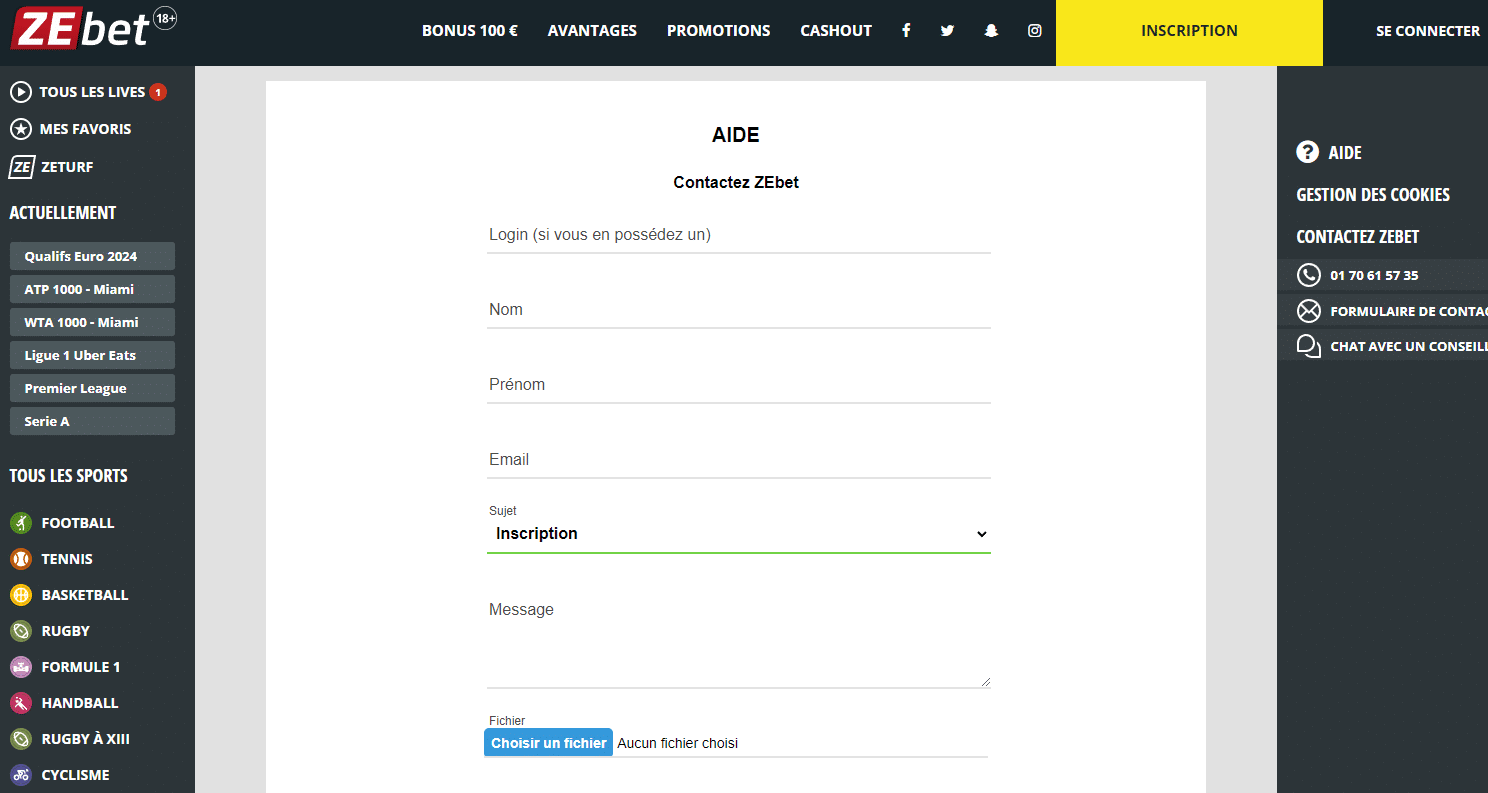
Task: Expand the Sujet dropdown
Action: pos(738,534)
